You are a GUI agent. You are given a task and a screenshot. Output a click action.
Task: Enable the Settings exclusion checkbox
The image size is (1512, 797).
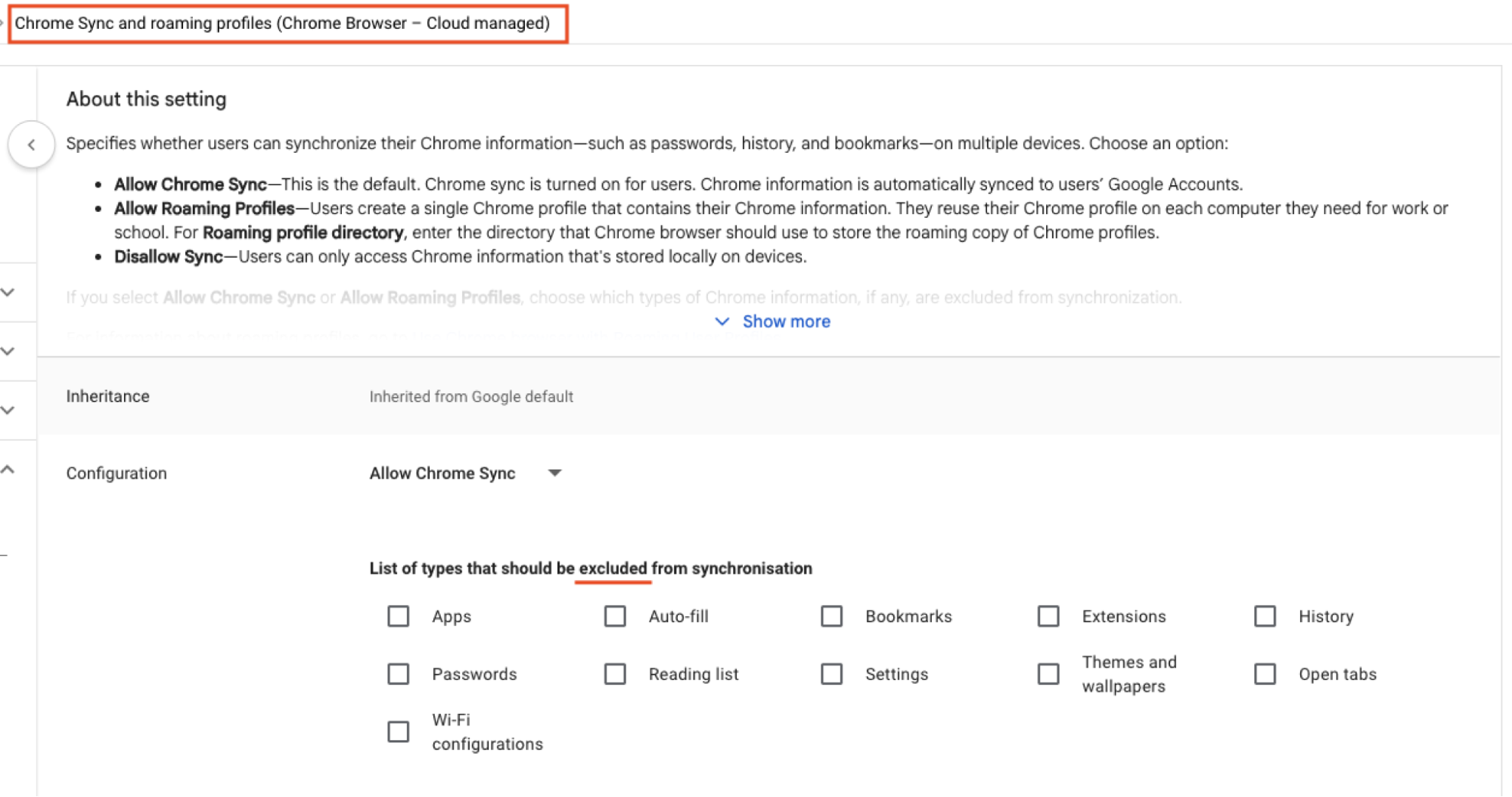(832, 674)
